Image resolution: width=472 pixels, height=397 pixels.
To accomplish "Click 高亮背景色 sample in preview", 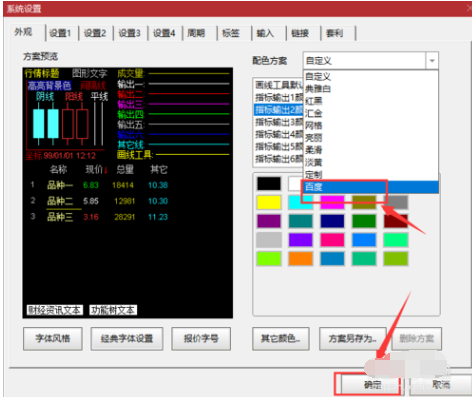I will coord(49,86).
